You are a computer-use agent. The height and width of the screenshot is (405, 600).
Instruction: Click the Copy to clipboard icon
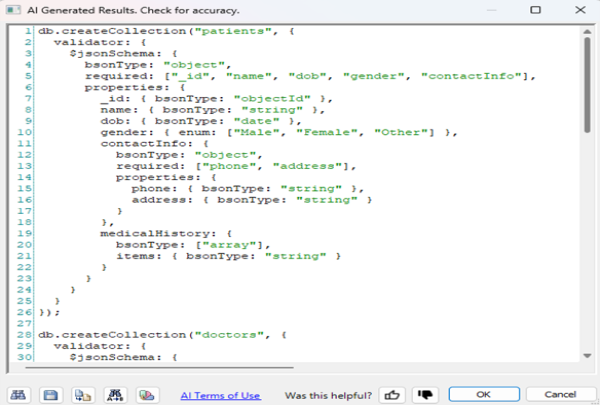(85, 394)
